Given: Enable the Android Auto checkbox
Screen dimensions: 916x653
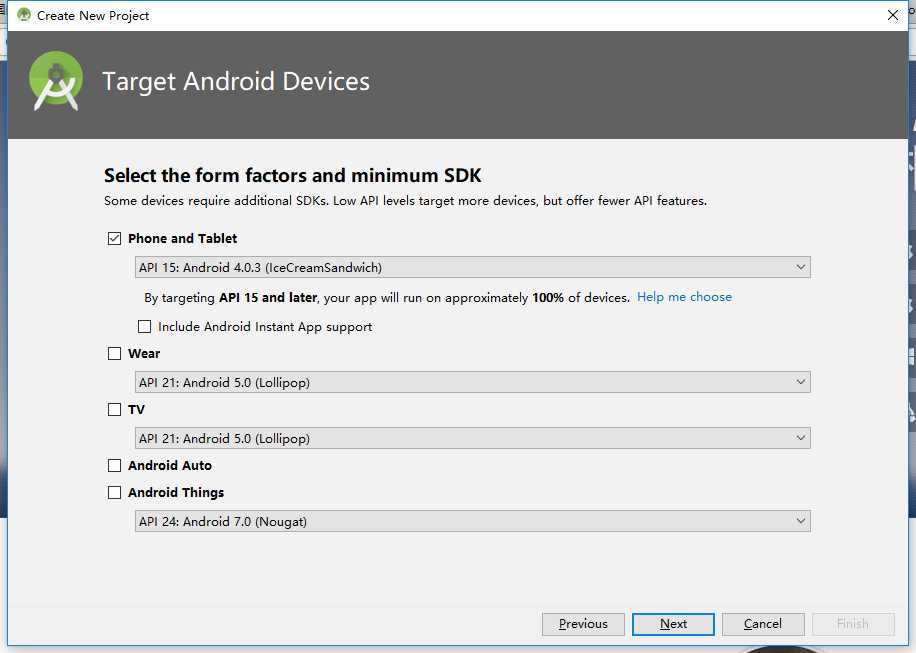Looking at the screenshot, I should (x=114, y=466).
